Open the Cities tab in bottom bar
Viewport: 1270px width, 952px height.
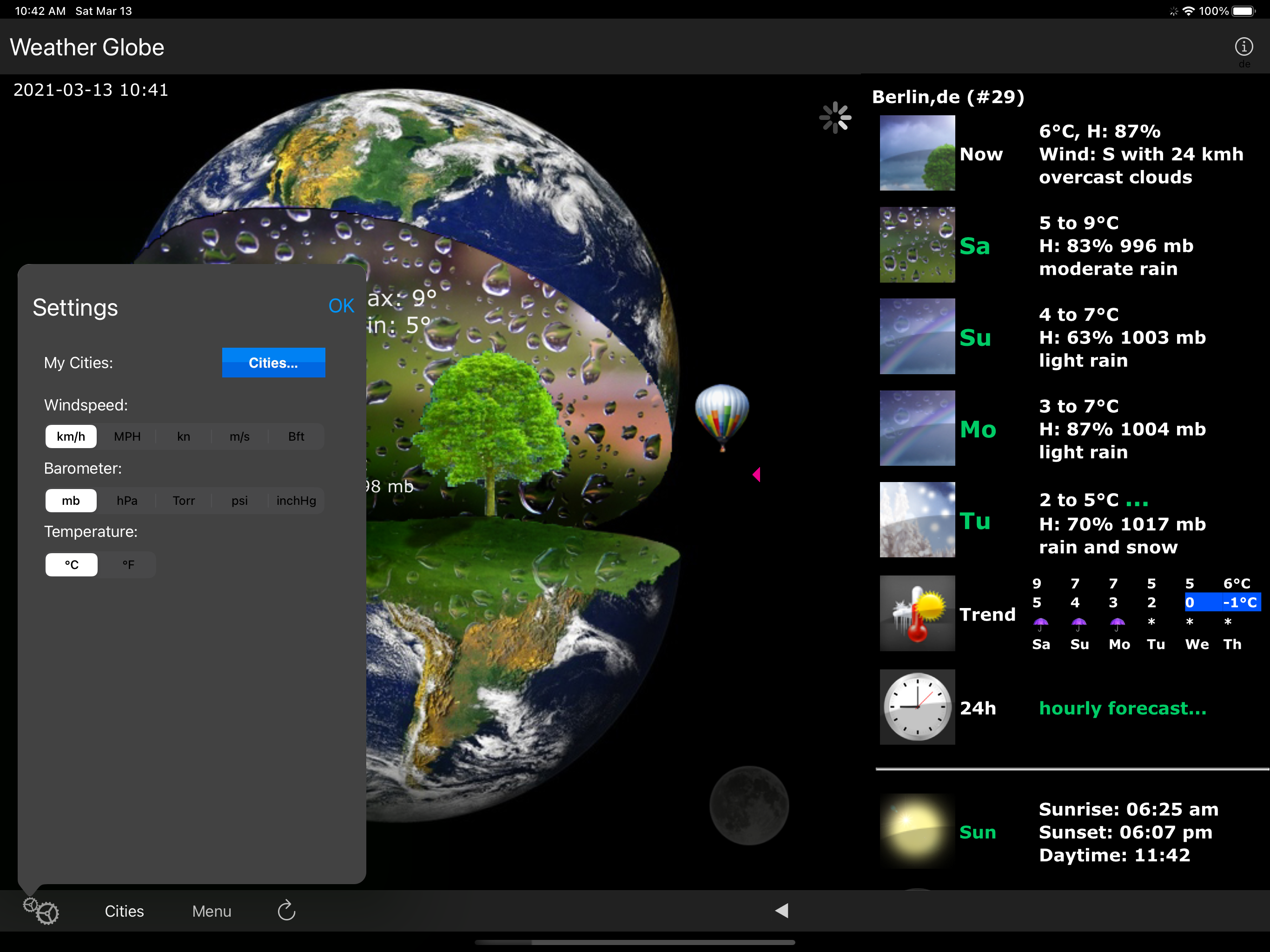124,911
